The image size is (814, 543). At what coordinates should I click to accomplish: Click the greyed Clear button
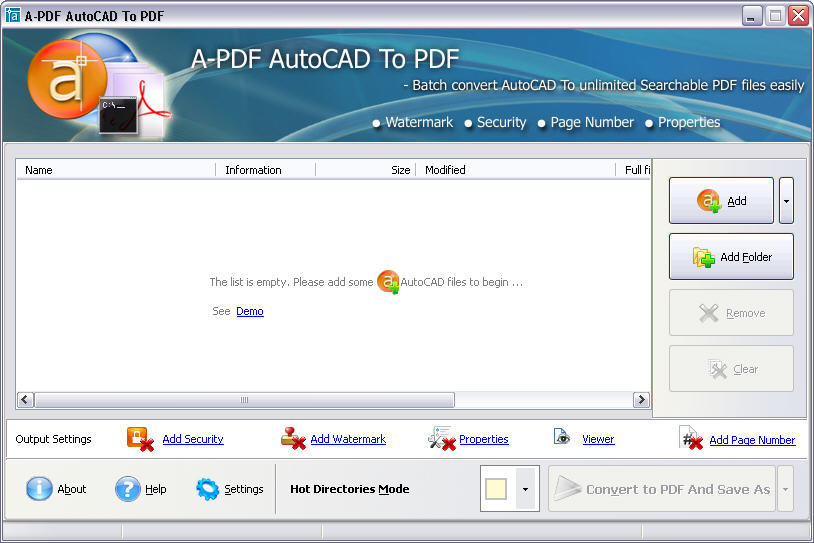coord(731,369)
